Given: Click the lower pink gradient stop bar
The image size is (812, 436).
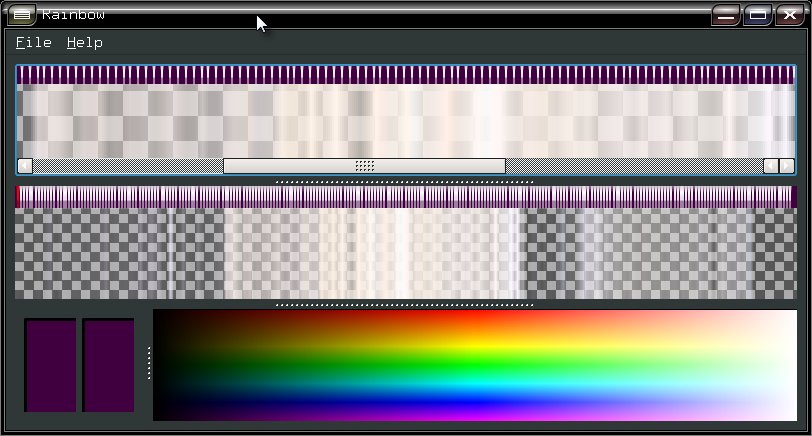Looking at the screenshot, I should tap(405, 197).
